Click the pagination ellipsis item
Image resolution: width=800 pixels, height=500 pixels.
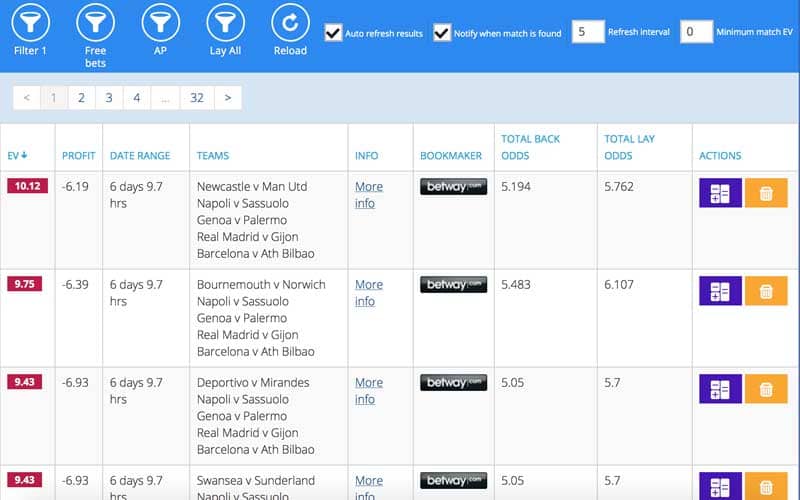[165, 97]
